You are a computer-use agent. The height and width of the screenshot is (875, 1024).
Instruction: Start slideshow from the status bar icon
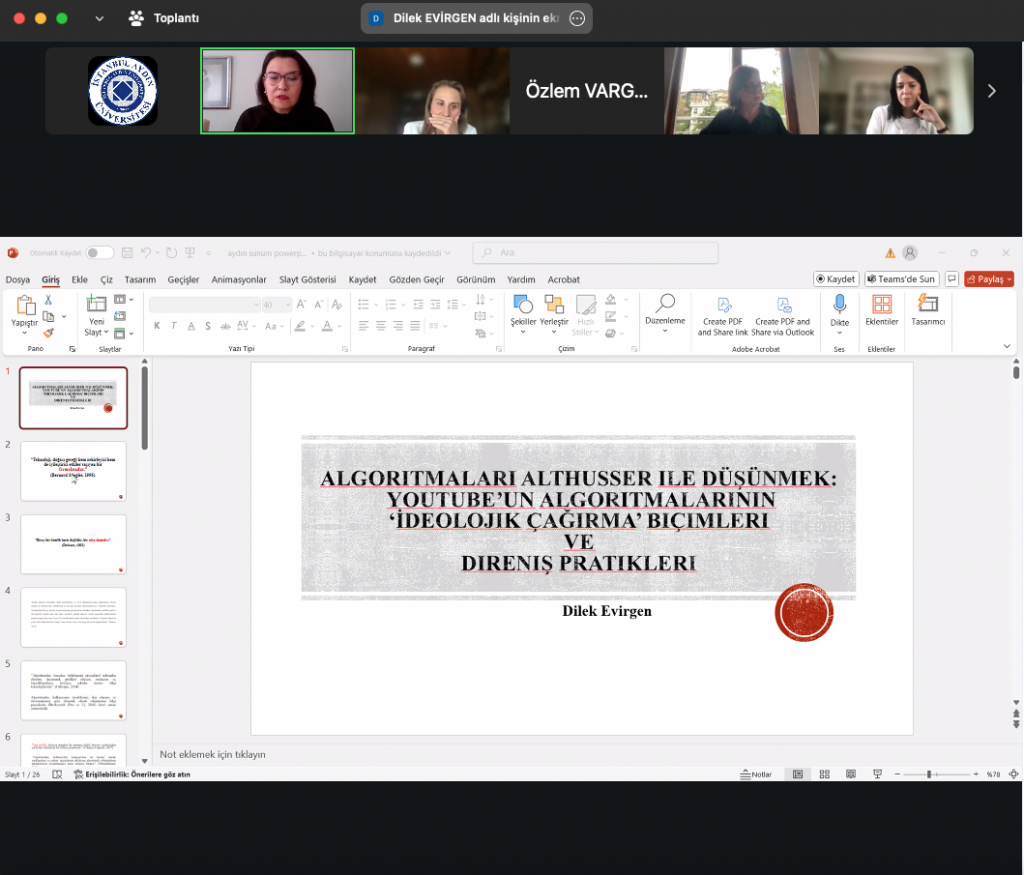[877, 774]
